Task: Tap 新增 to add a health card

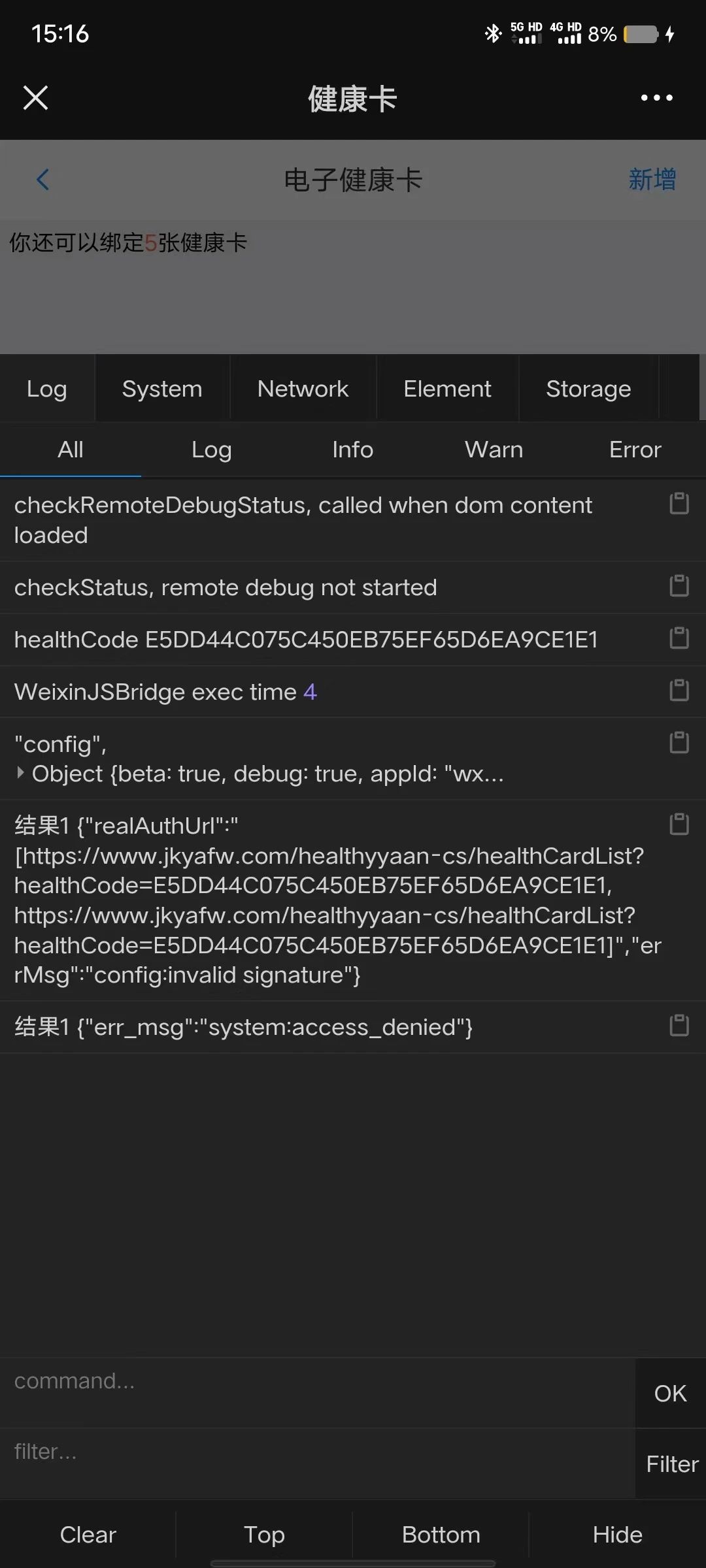Action: (x=652, y=180)
